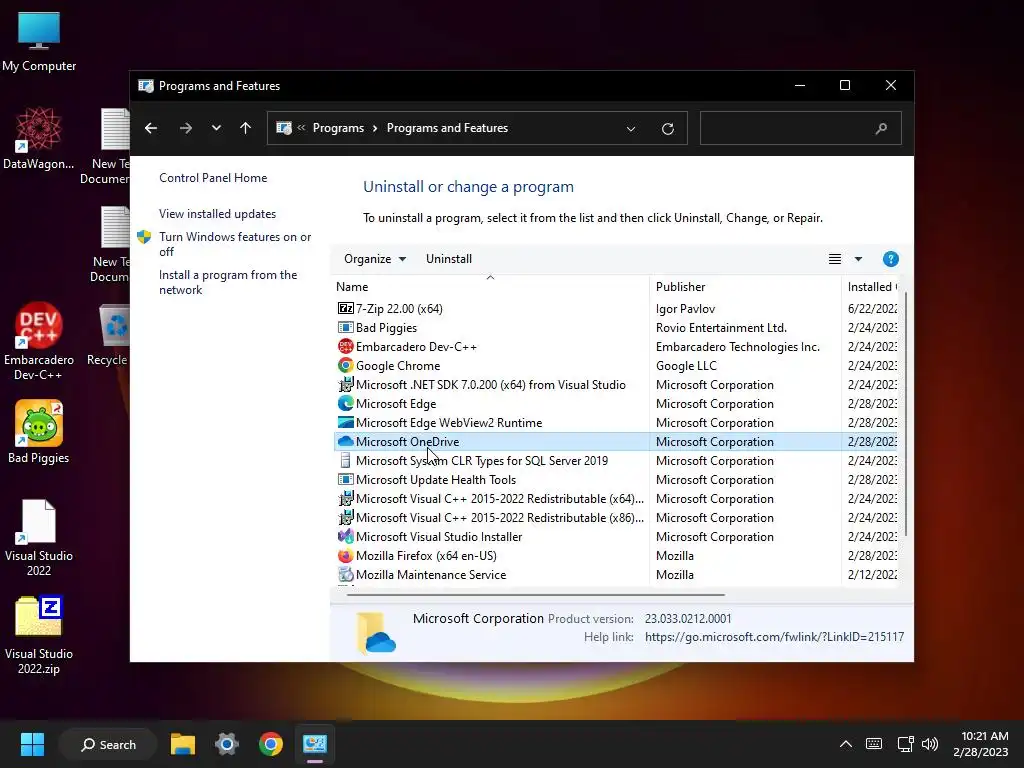Click the Visual C++ Redistributable (x64) icon
The width and height of the screenshot is (1024, 768).
click(345, 498)
